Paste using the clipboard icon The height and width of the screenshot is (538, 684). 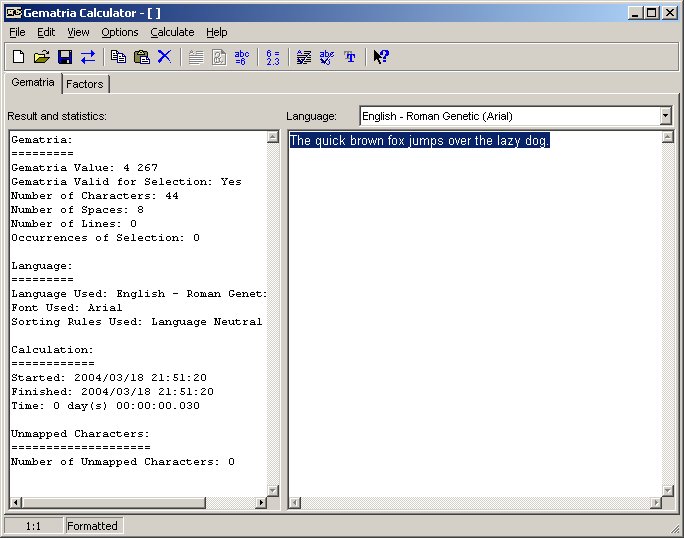[141, 57]
